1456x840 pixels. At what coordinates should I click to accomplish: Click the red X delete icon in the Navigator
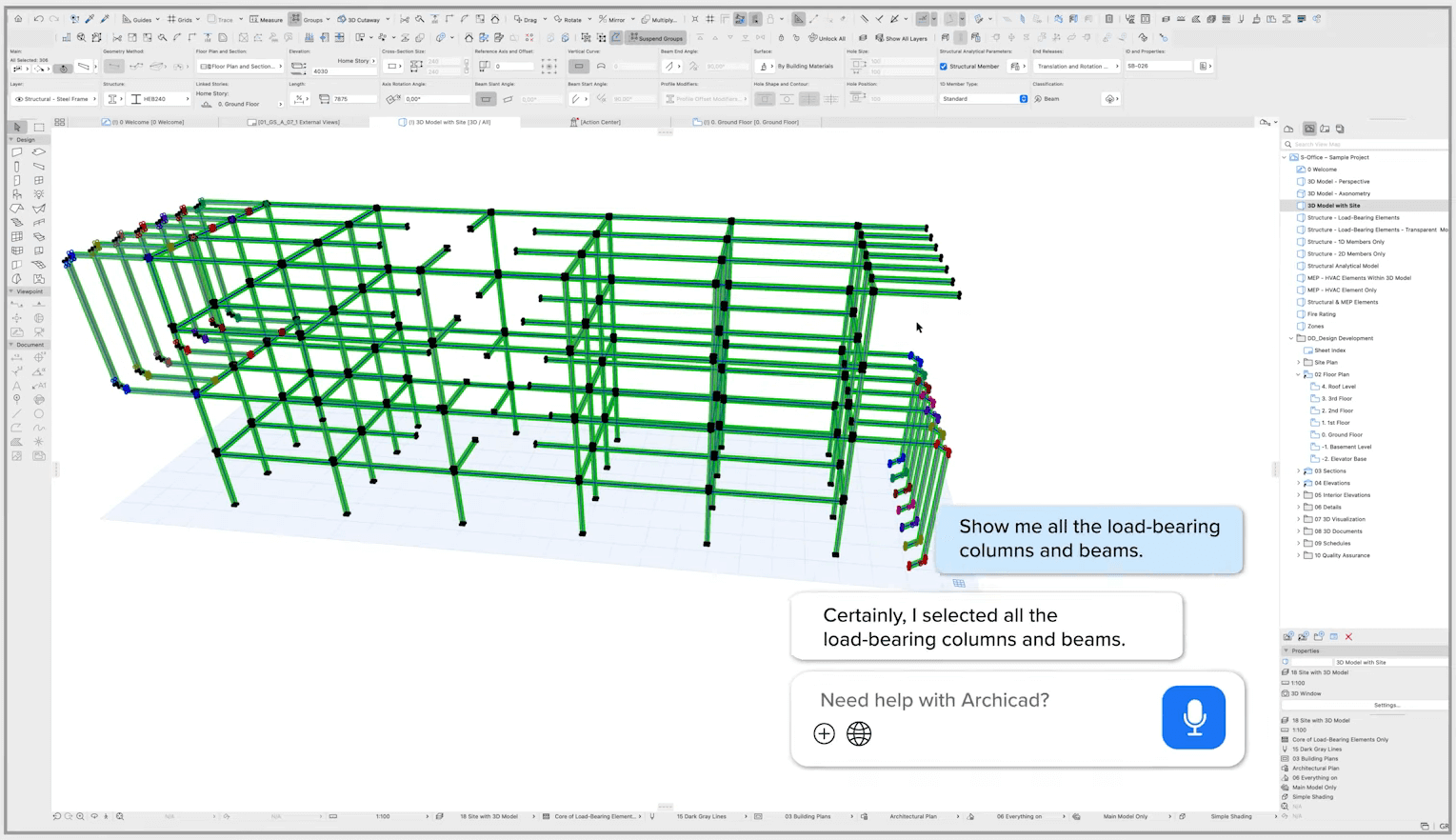click(x=1348, y=636)
